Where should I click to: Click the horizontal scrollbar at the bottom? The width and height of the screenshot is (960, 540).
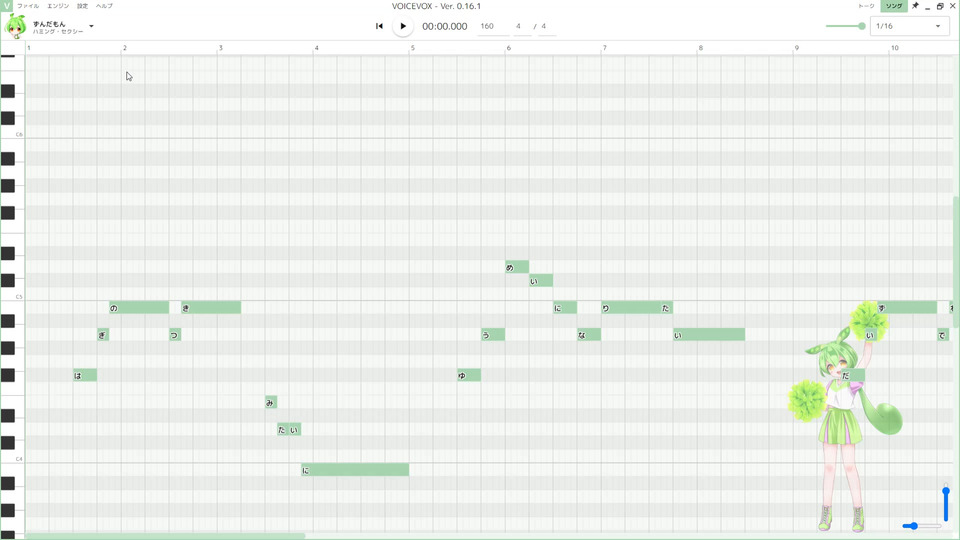click(165, 536)
